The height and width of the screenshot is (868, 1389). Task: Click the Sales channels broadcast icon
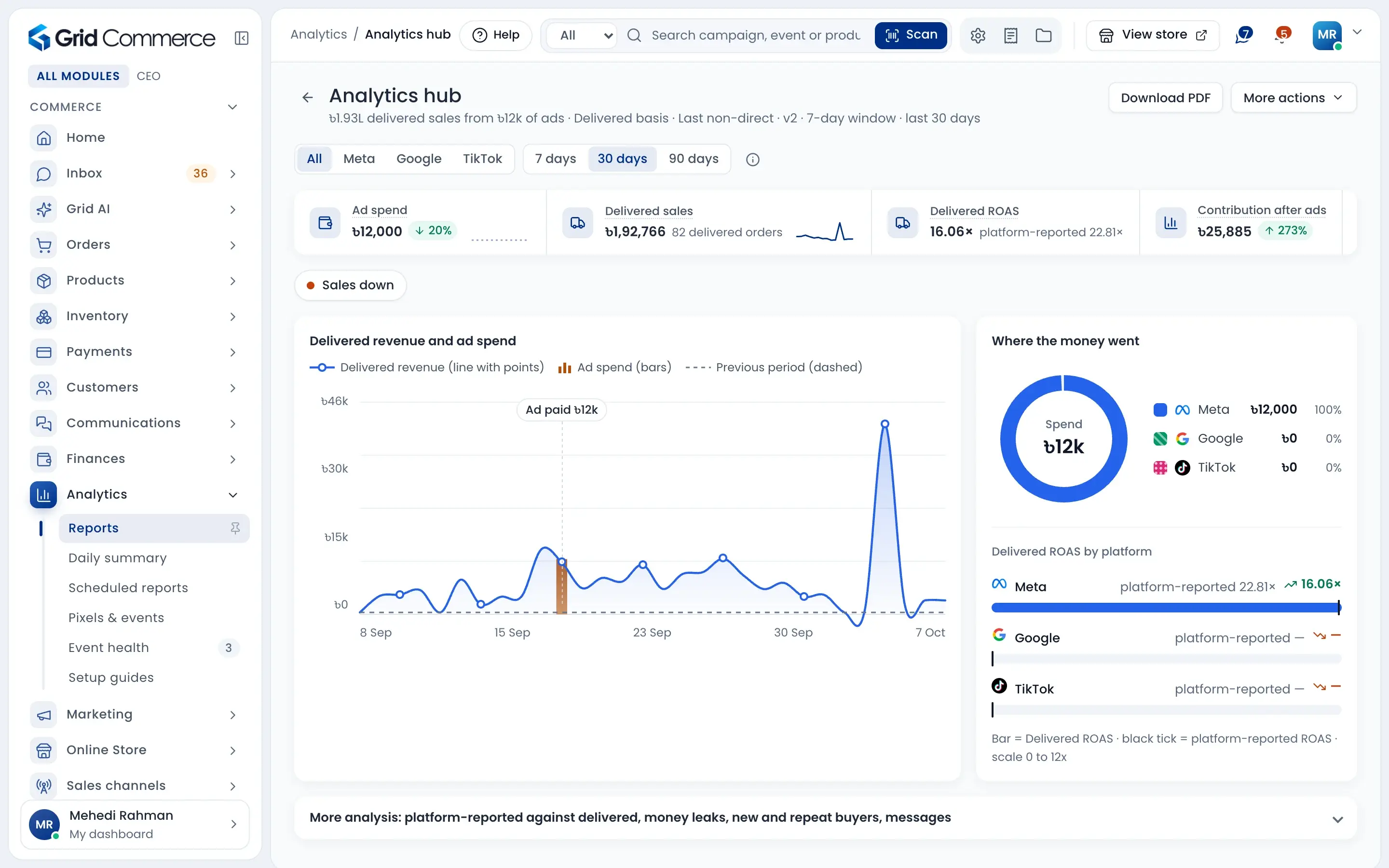point(43,786)
